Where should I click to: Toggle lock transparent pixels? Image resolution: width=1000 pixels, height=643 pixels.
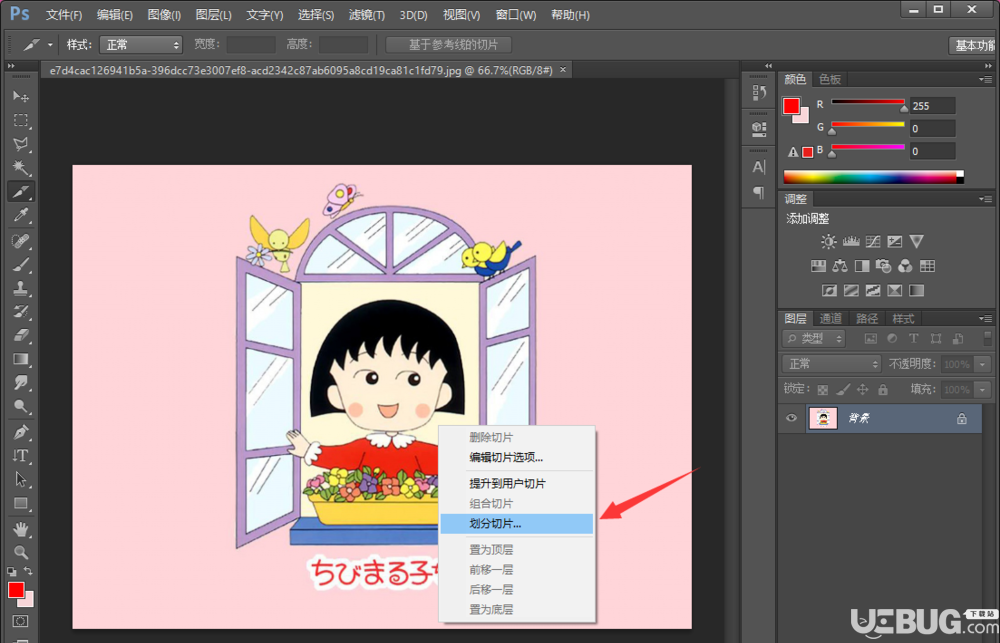(x=823, y=389)
